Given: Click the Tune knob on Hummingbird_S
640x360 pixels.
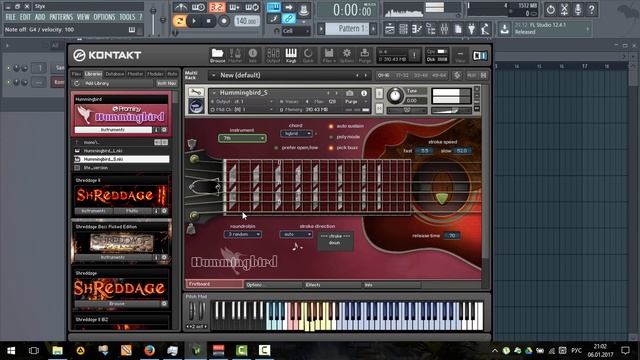Looking at the screenshot, I should [394, 96].
